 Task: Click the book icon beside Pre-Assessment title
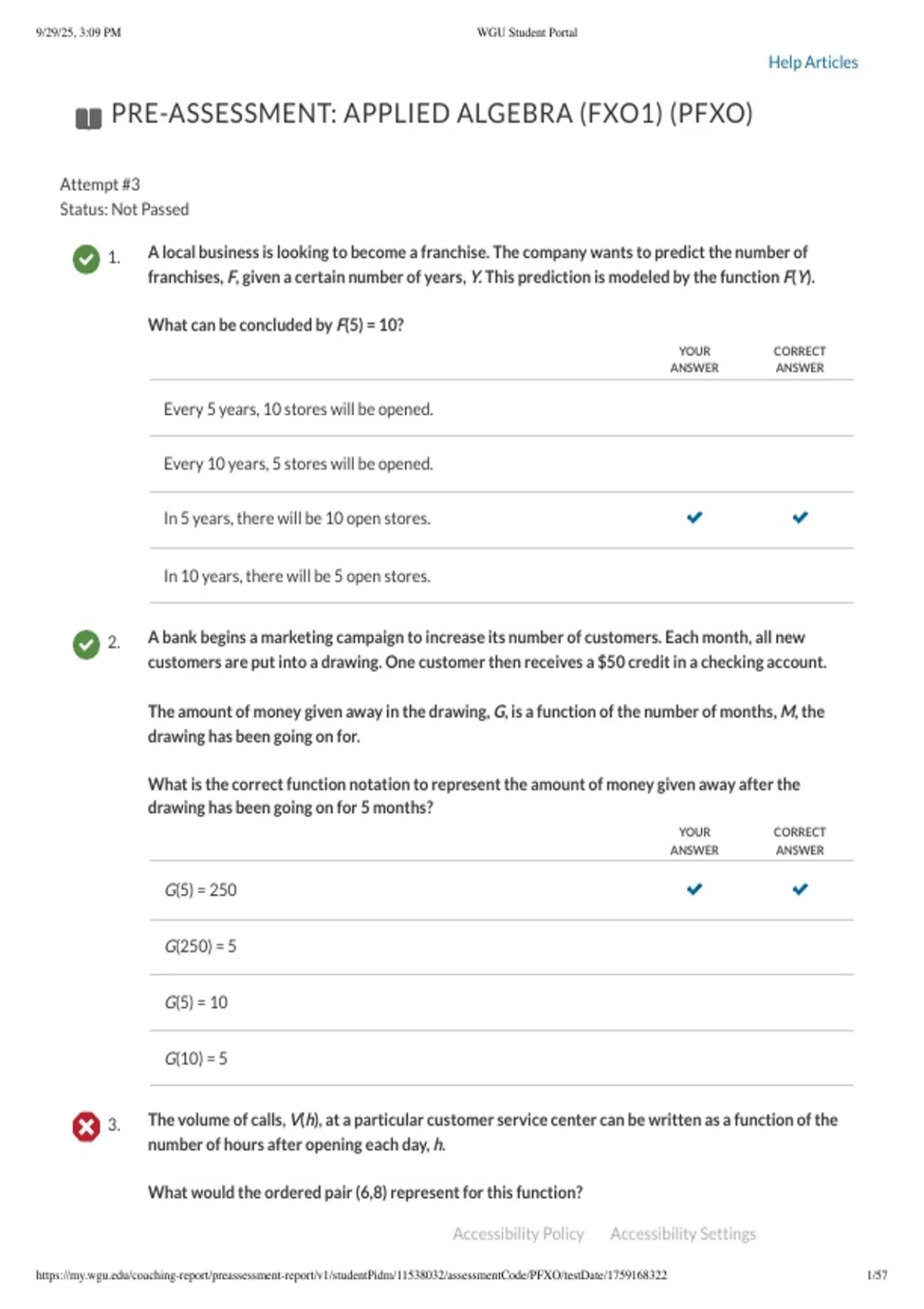click(89, 119)
